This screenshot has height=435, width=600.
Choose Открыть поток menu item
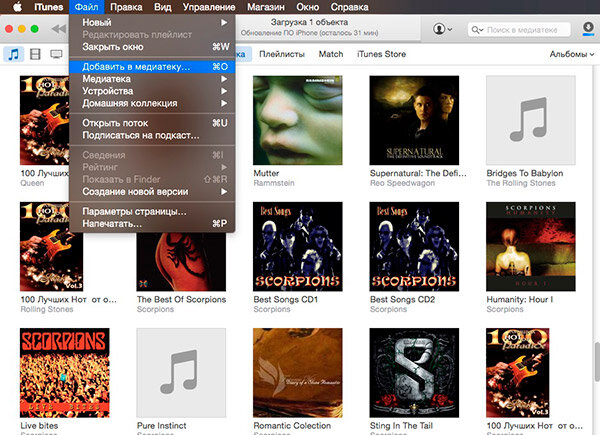[x=152, y=123]
